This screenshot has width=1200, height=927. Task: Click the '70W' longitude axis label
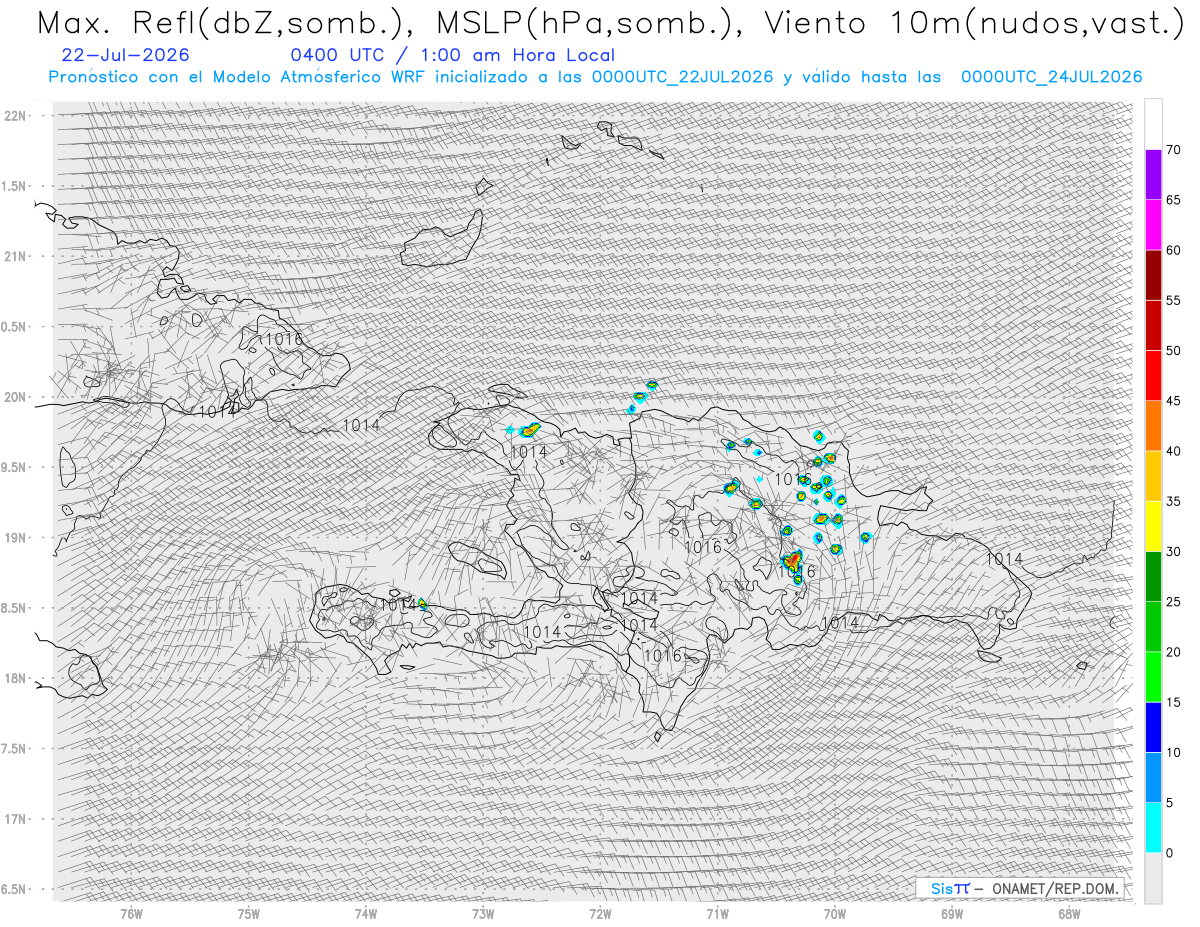tap(835, 912)
